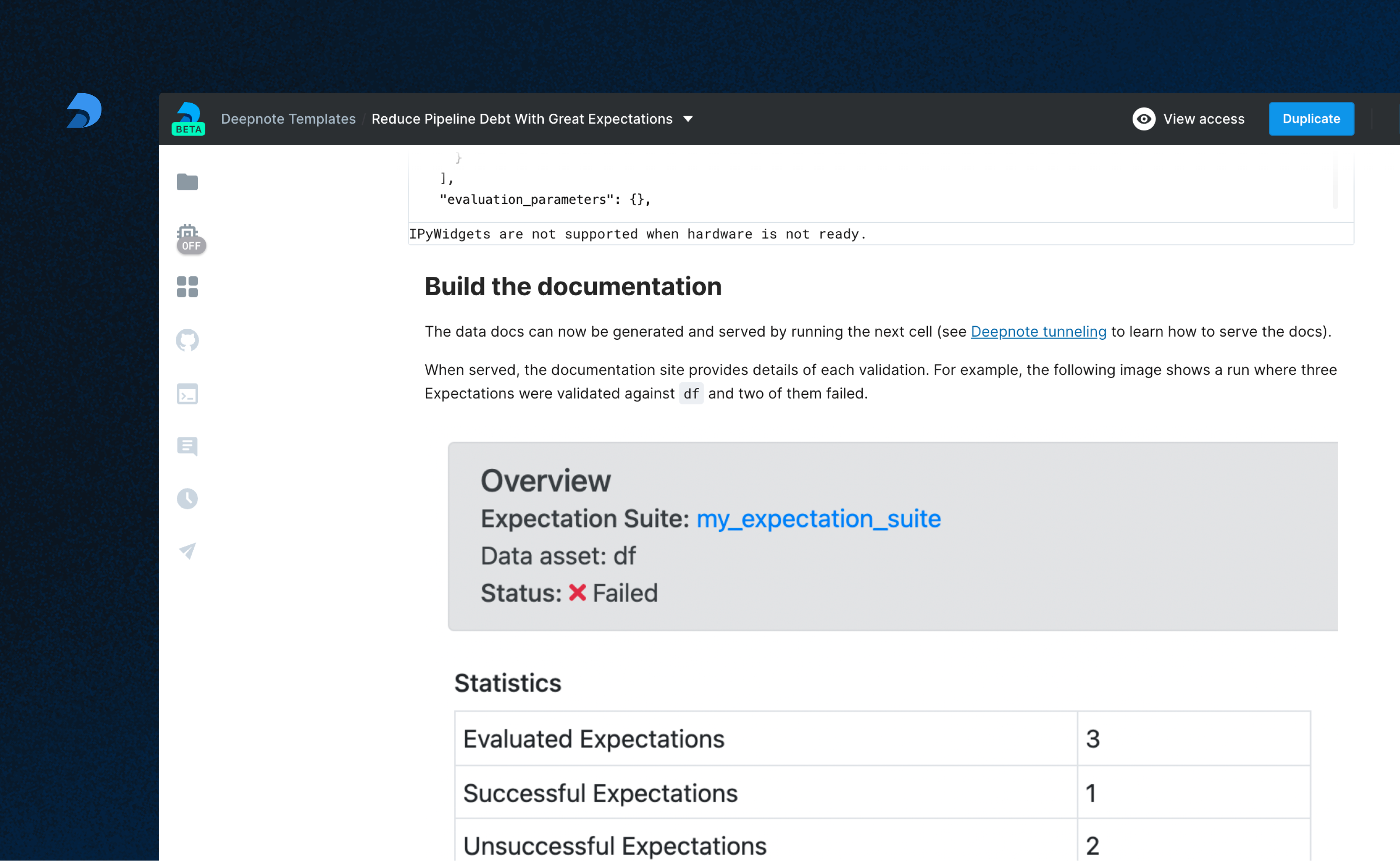Toggle the machine OFF switch
1400x861 pixels.
pos(191,246)
